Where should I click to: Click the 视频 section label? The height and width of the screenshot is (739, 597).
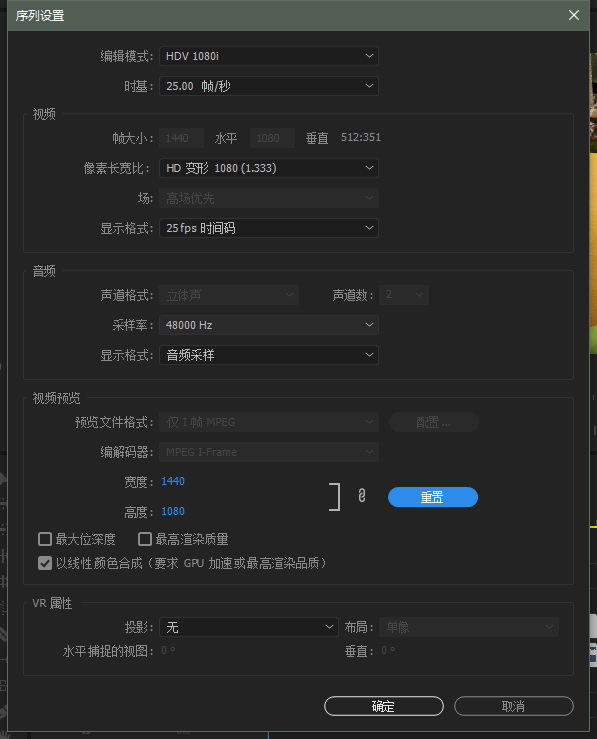44,114
